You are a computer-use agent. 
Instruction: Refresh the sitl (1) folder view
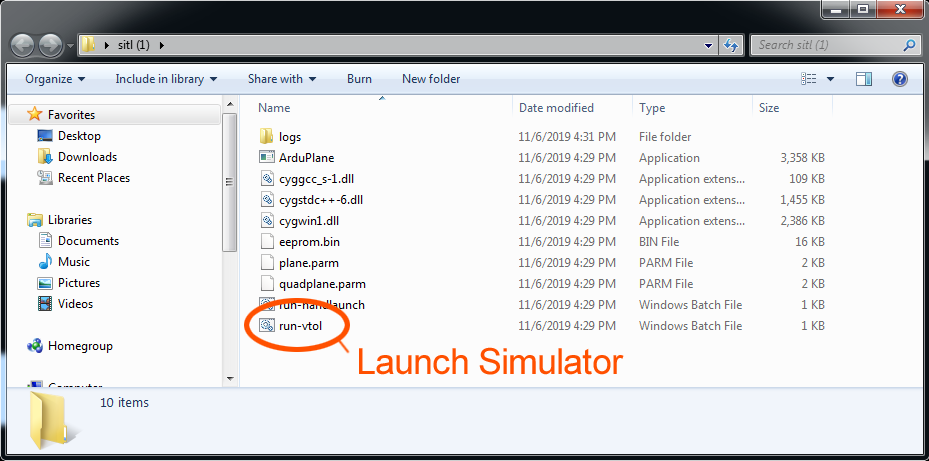[732, 45]
